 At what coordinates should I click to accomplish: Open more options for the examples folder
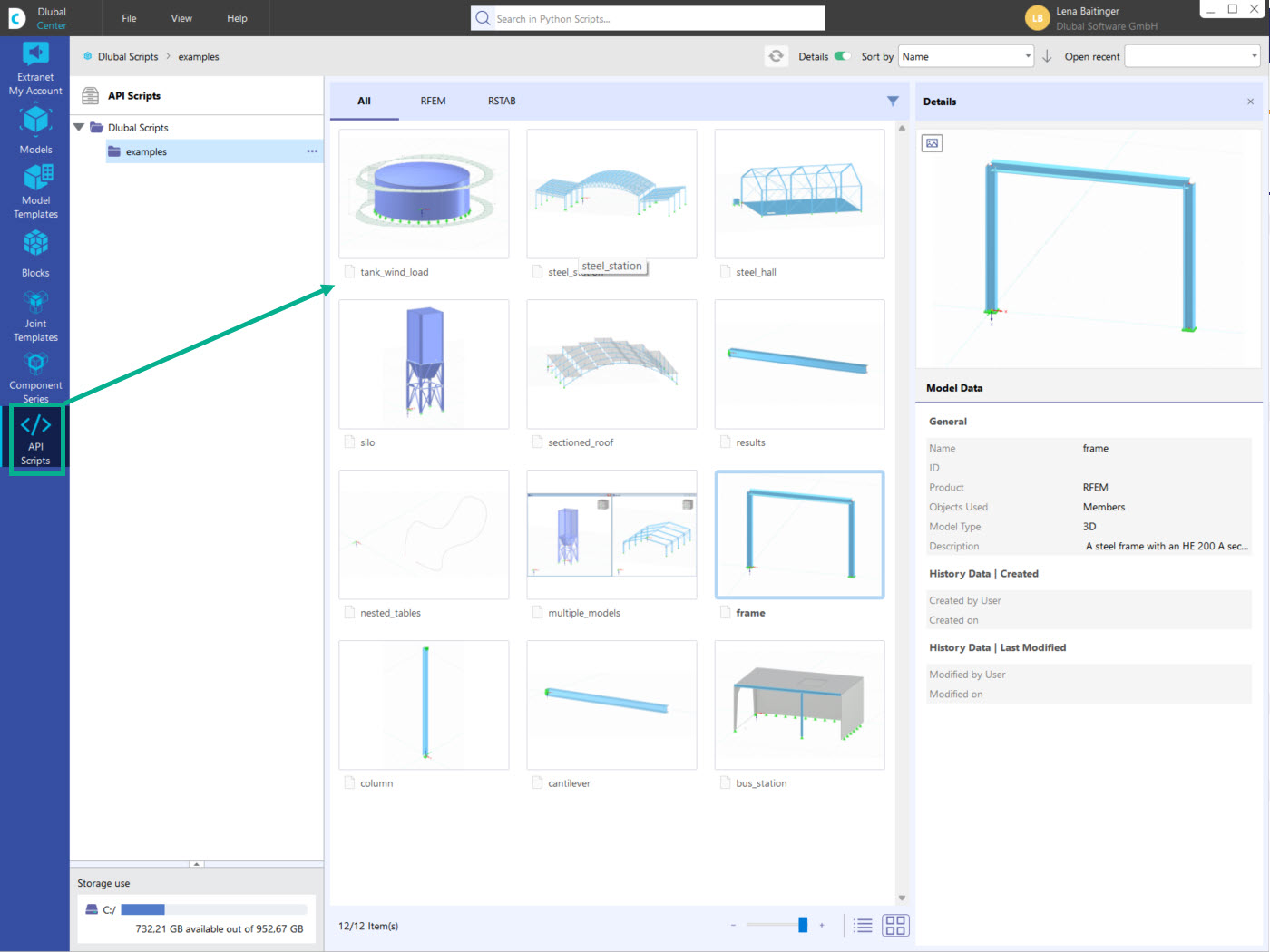coord(312,151)
